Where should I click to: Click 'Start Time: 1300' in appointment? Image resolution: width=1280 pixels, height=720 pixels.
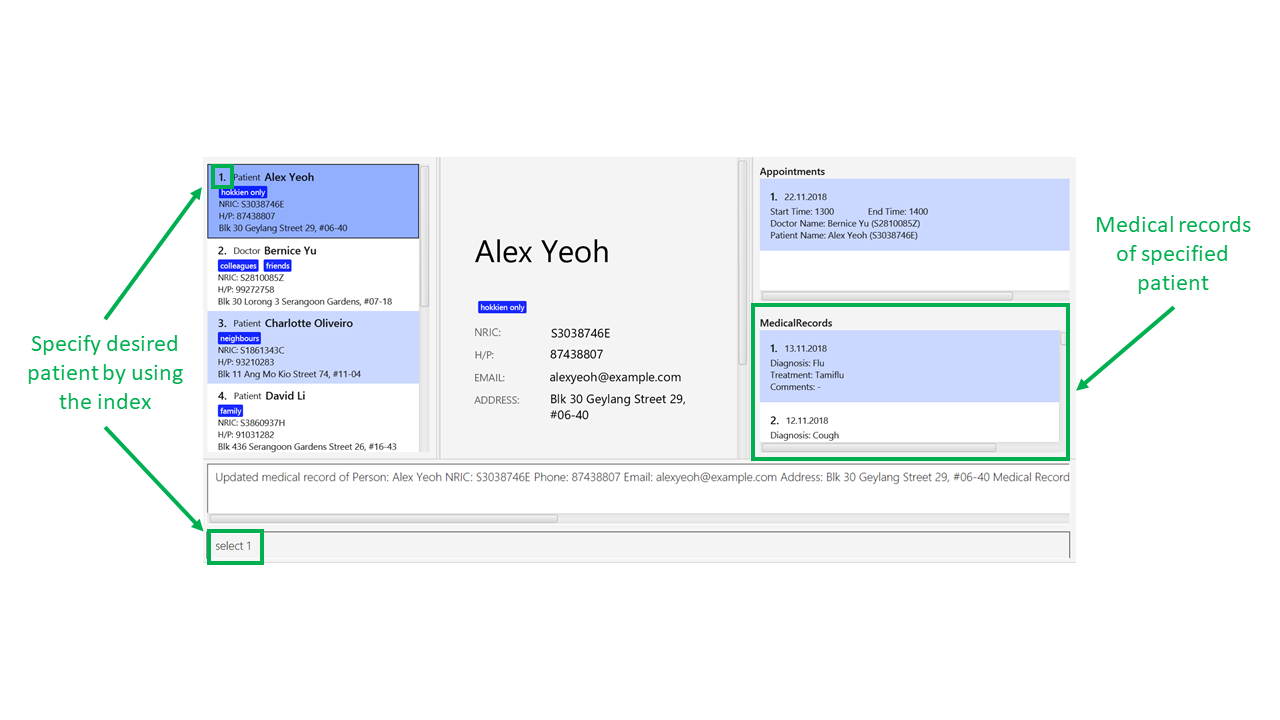[802, 212]
